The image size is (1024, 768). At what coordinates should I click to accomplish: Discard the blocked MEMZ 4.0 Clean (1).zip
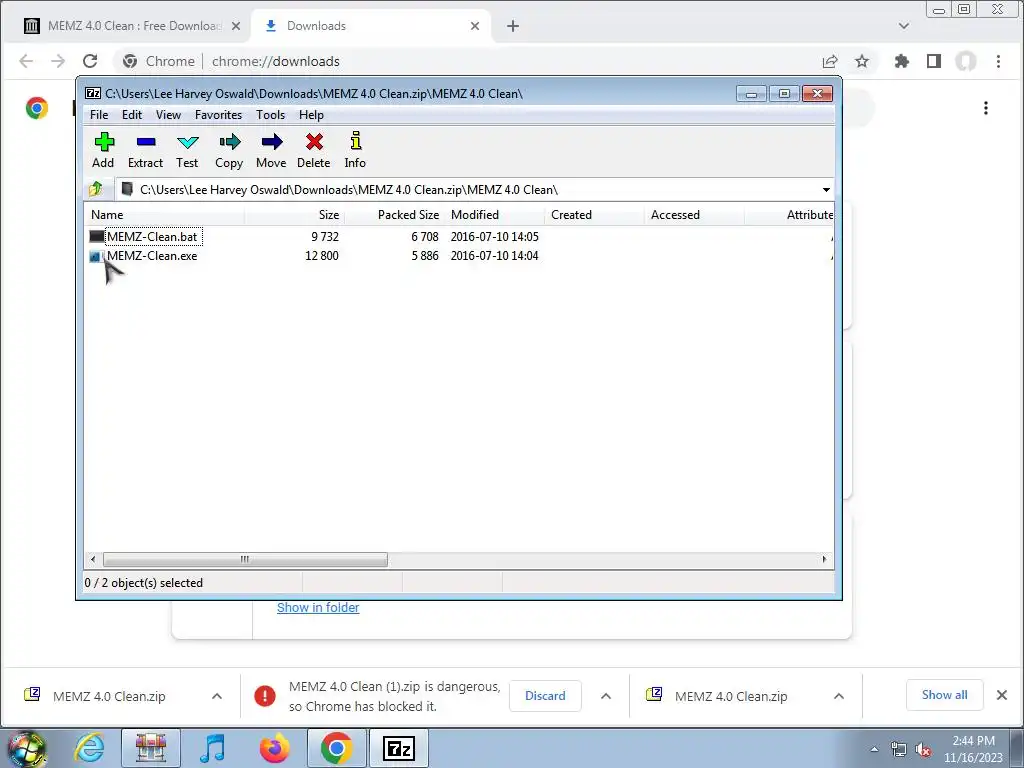[545, 696]
